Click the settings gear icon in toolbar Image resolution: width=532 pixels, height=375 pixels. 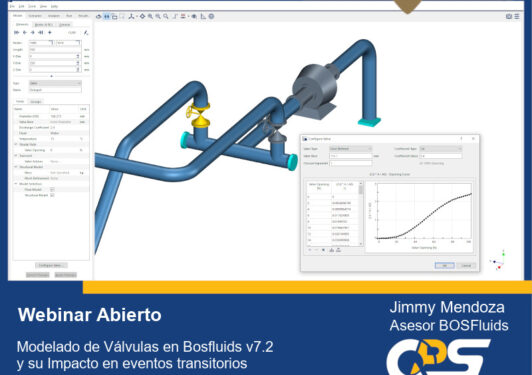(x=211, y=16)
